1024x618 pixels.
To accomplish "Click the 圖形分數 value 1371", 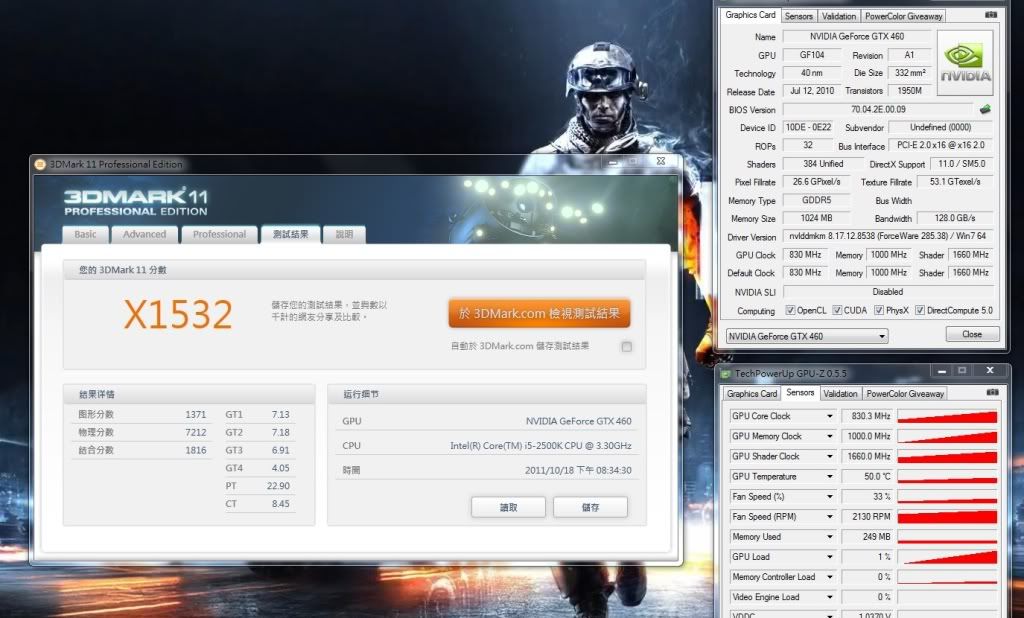I will [195, 415].
